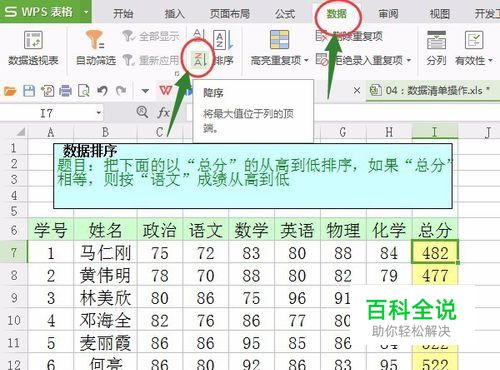Click the zoom magnifier icon by formula bar

pos(143,112)
